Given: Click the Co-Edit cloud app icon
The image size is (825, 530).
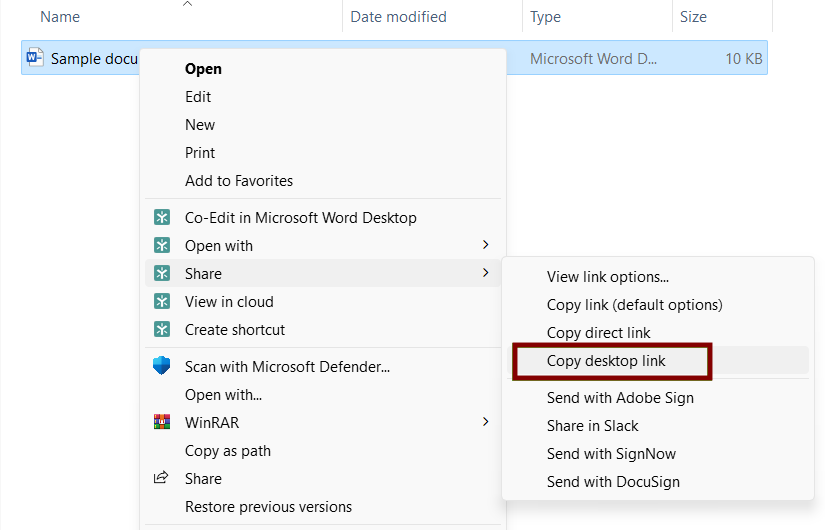Looking at the screenshot, I should (x=161, y=218).
